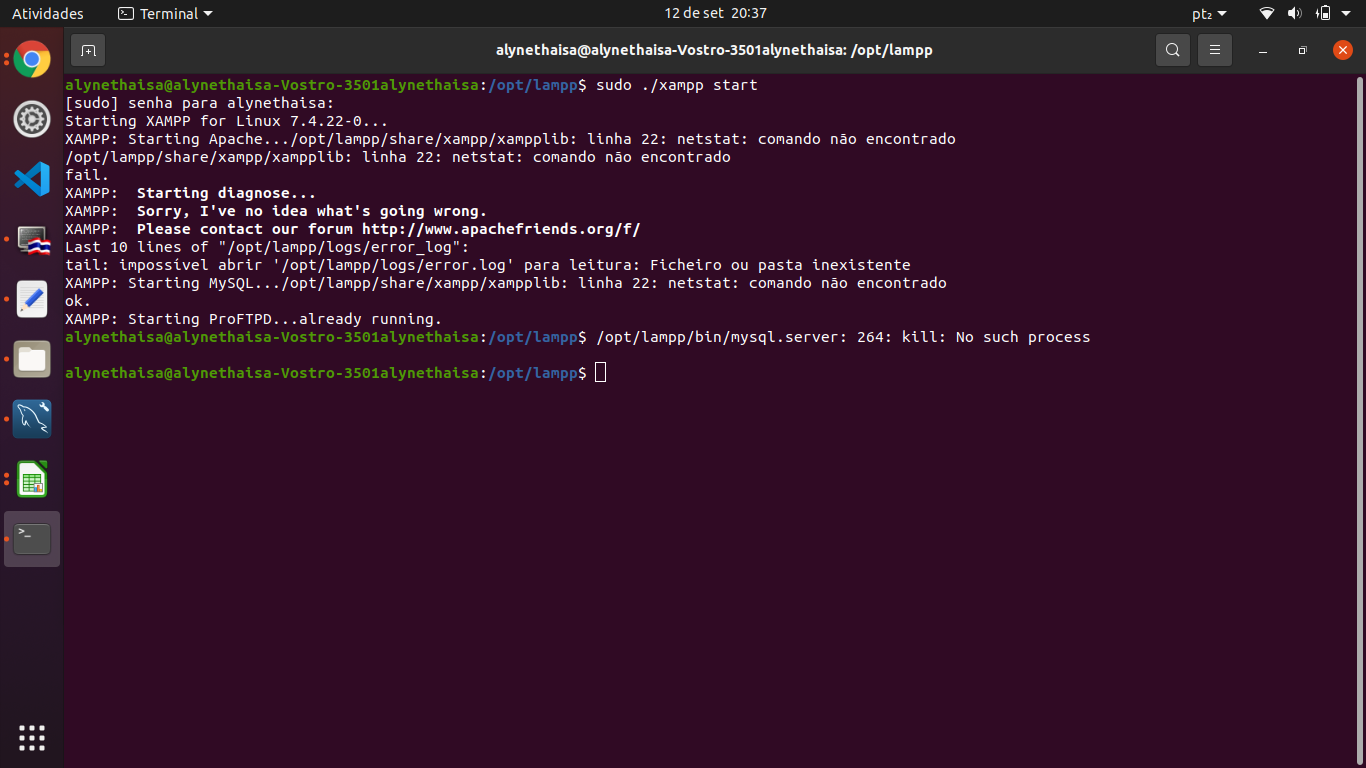Open the Terminal app menu in top bar

165,14
